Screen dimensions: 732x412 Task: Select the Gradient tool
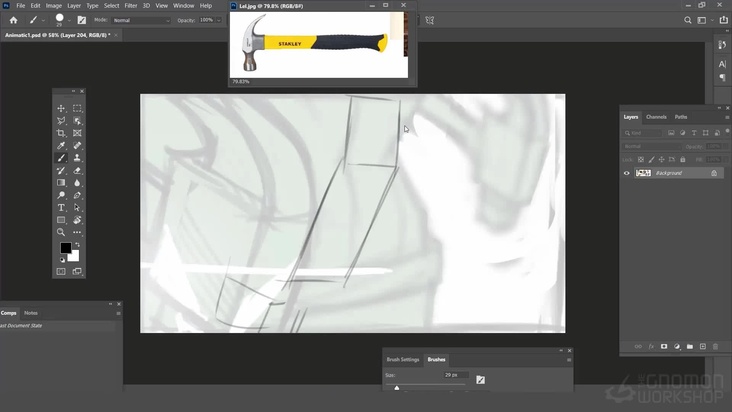[61, 183]
